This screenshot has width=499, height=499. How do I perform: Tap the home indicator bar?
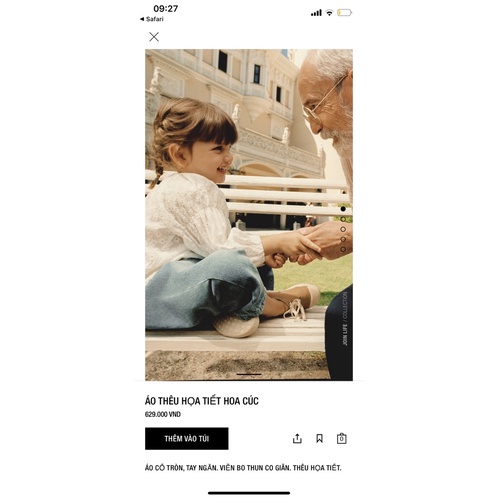pyautogui.click(x=249, y=493)
